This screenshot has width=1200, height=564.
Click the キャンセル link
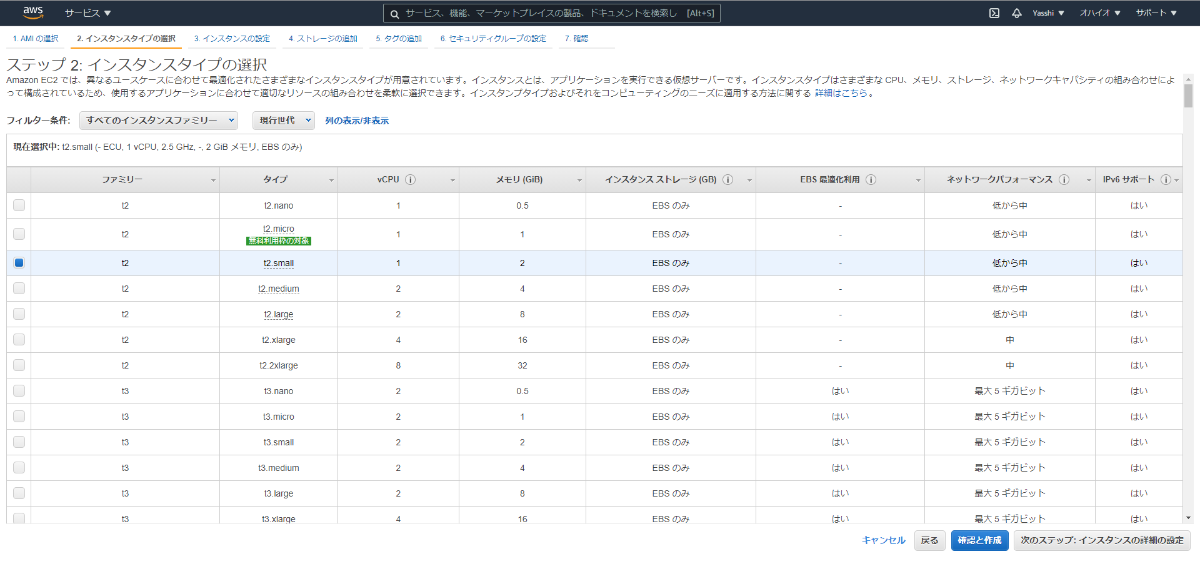tap(884, 540)
